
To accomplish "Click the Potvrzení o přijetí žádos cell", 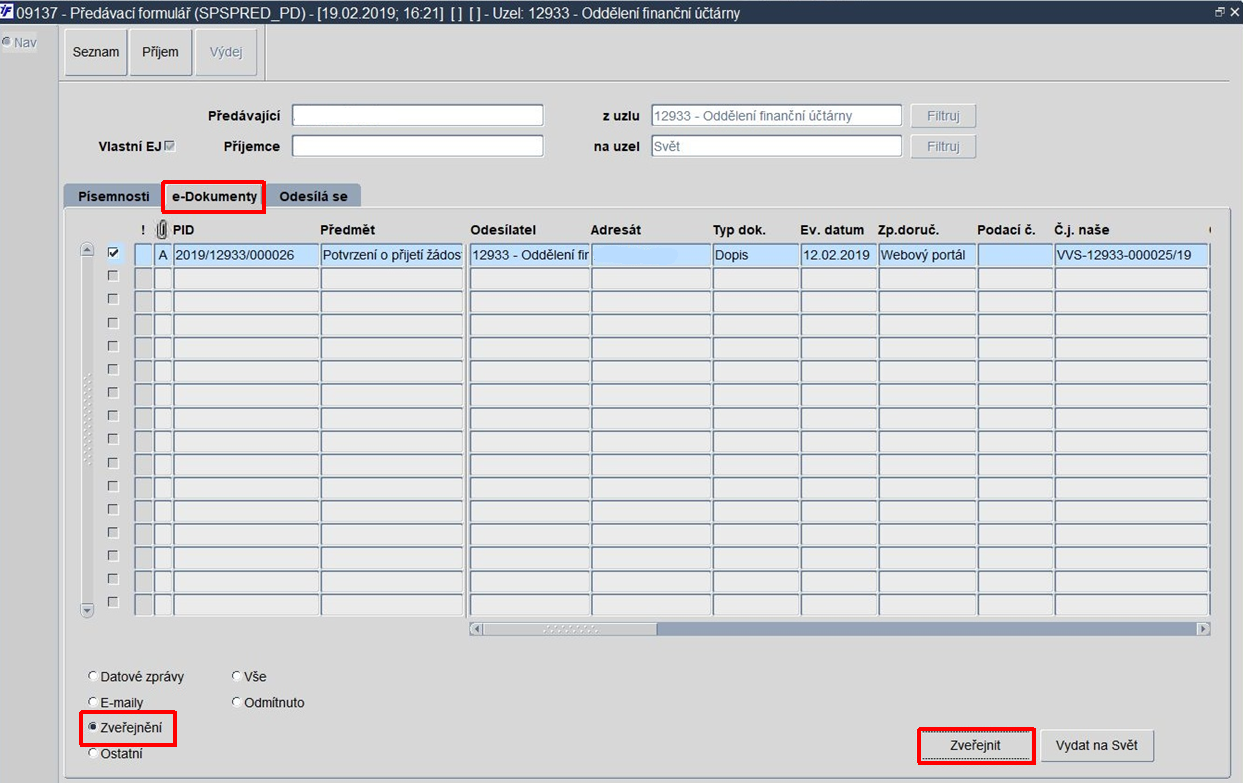I will (x=392, y=255).
